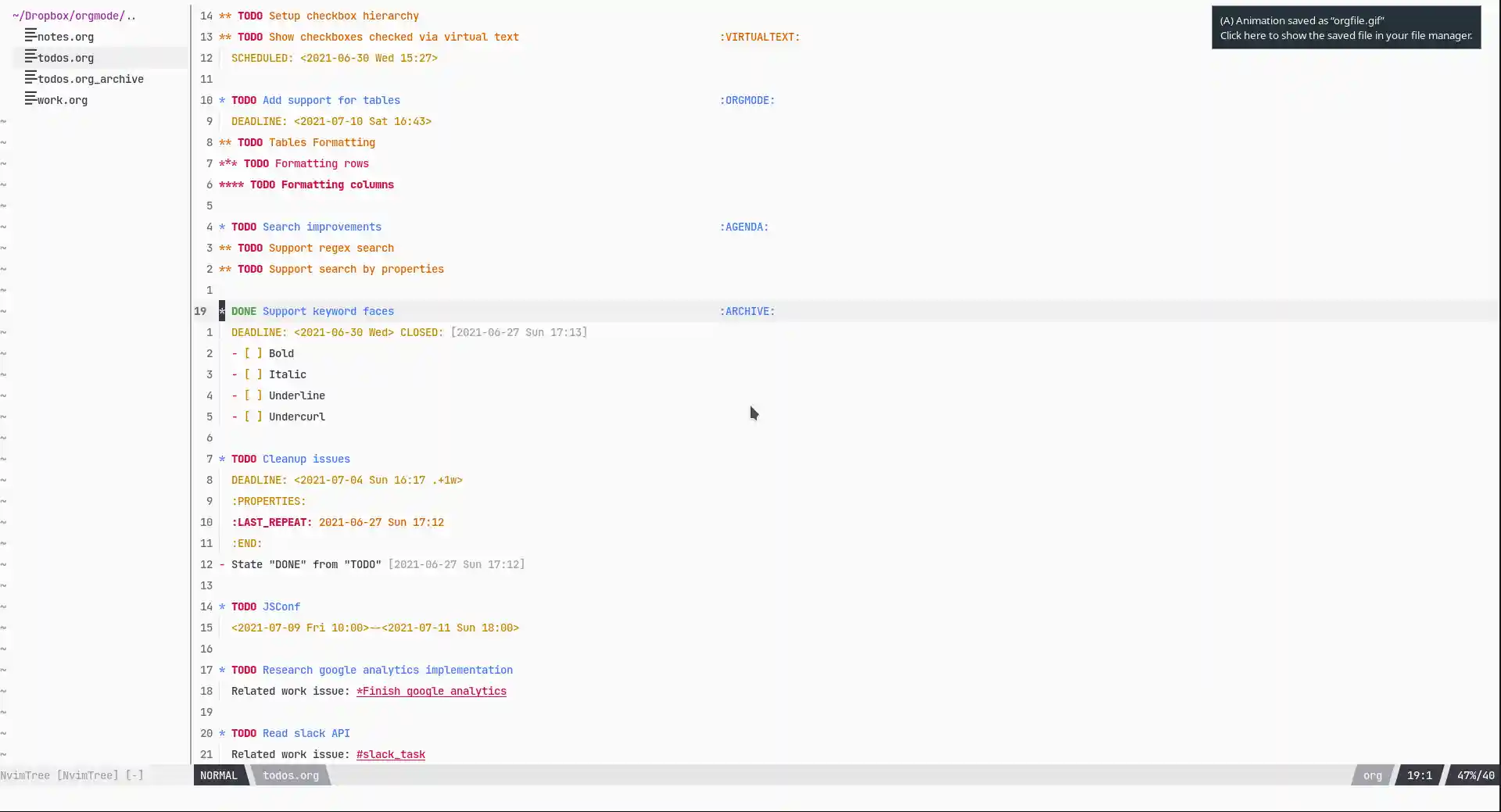Click the todos.org_archive file icon
The image size is (1501, 812).
[x=30, y=78]
